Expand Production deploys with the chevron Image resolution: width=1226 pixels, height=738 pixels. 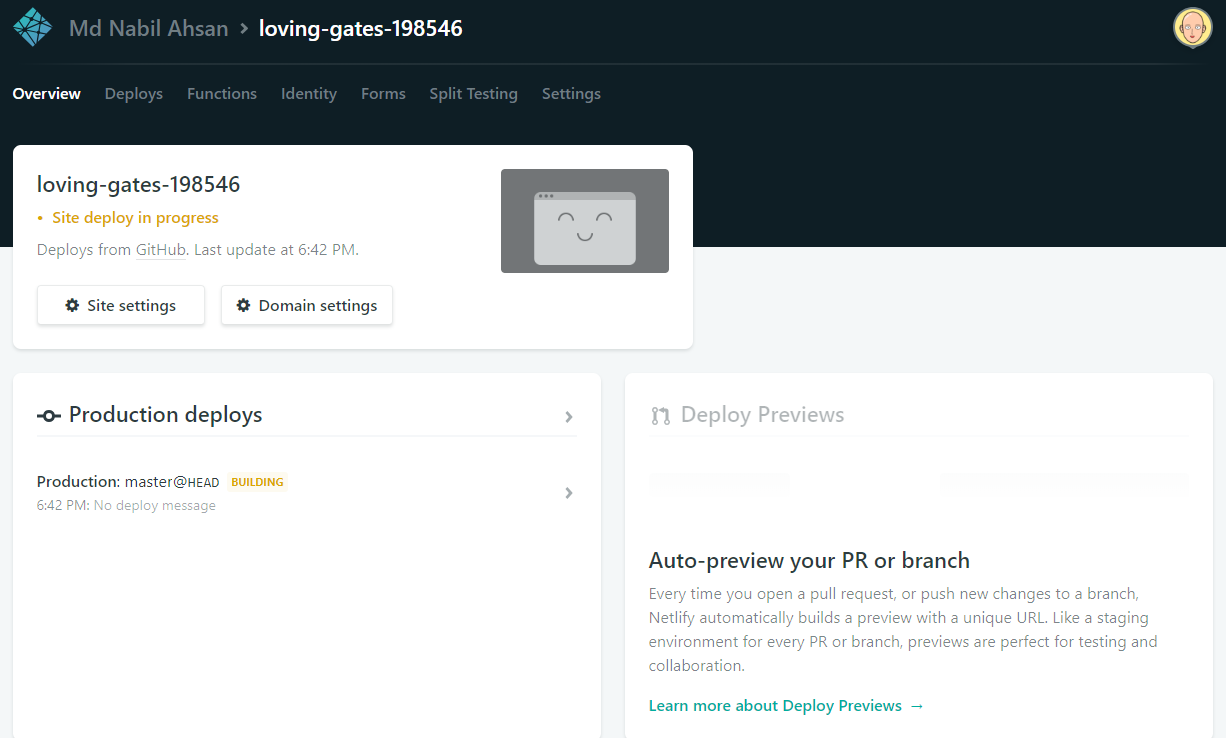click(569, 417)
